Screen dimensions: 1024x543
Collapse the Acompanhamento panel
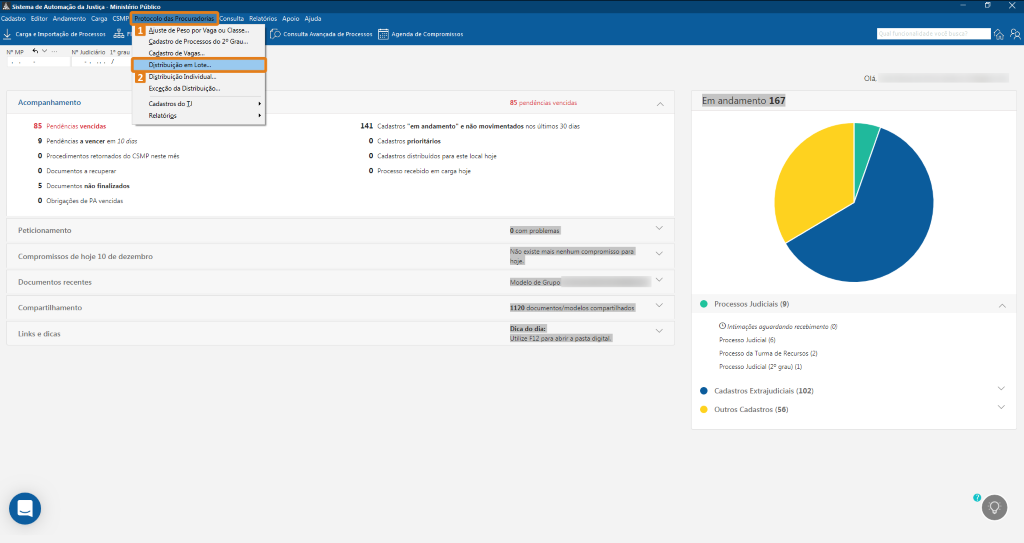coord(659,103)
